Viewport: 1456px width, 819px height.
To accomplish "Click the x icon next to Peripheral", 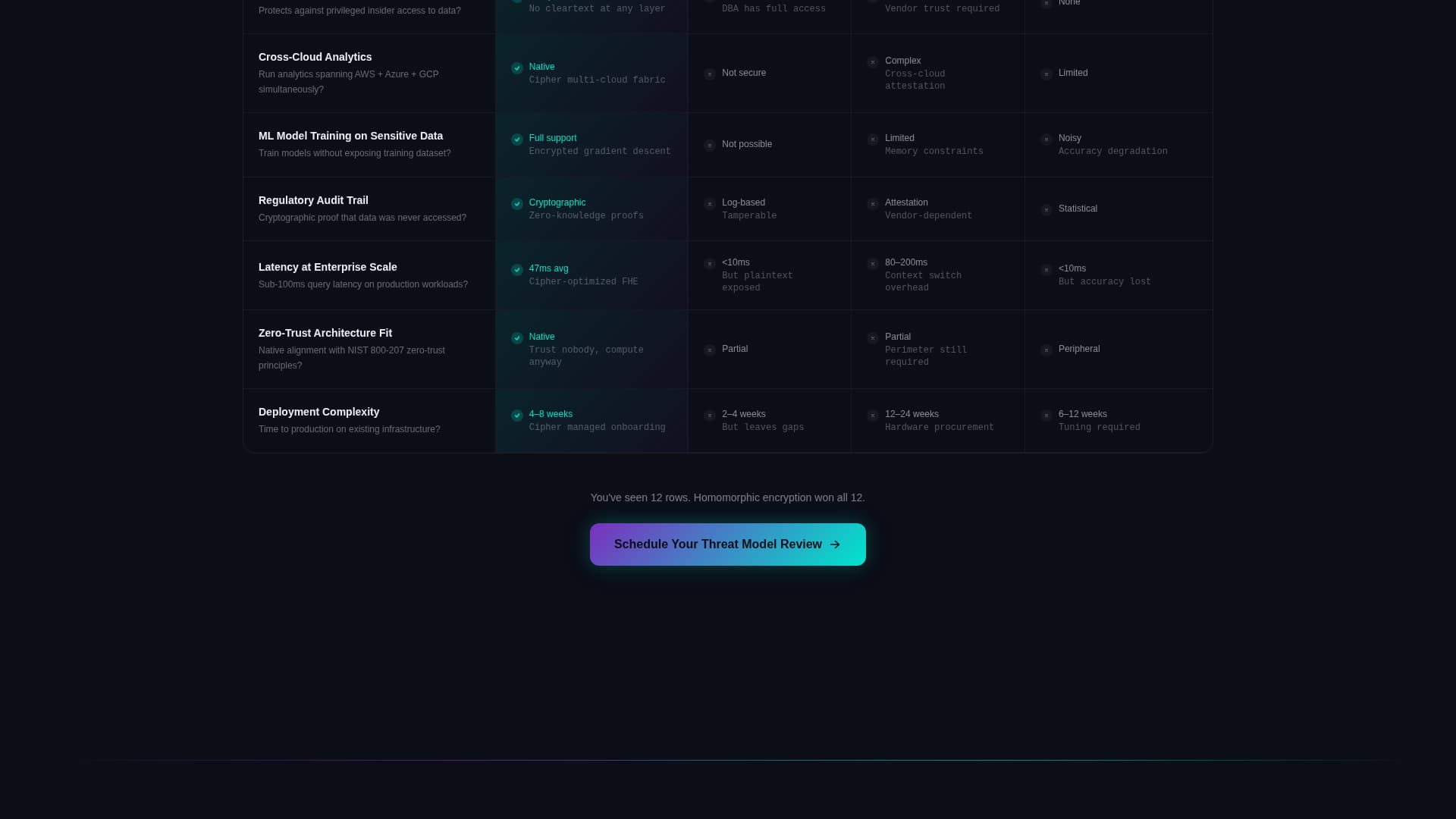I will (1046, 350).
